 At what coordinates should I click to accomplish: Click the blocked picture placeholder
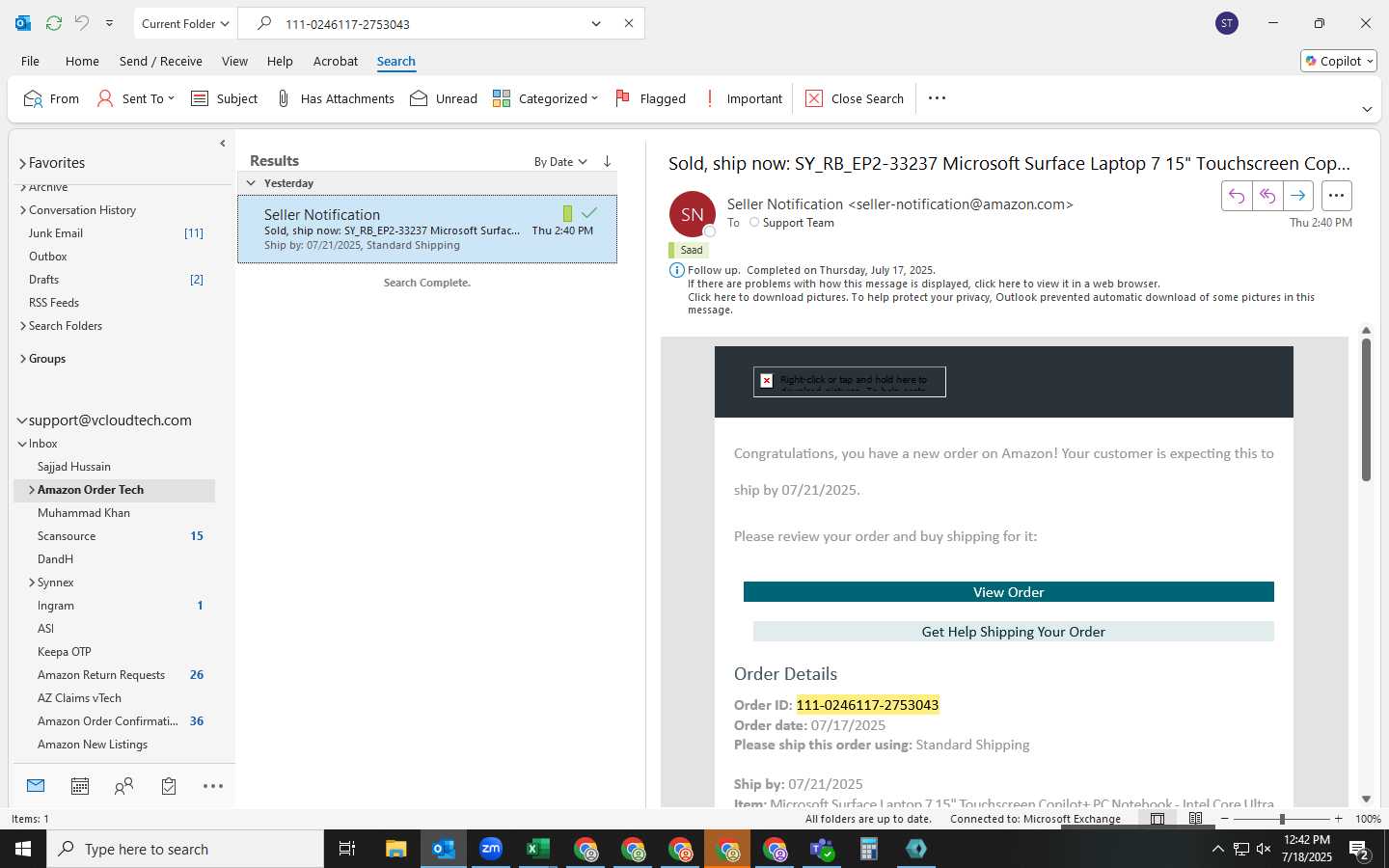pyautogui.click(x=850, y=382)
